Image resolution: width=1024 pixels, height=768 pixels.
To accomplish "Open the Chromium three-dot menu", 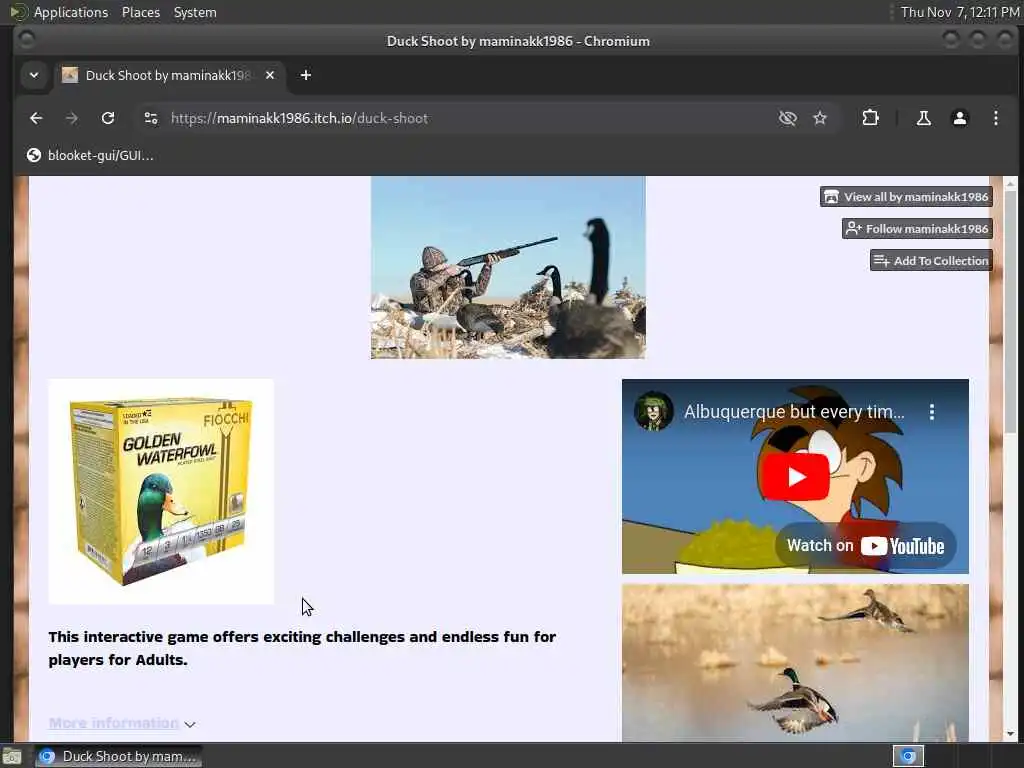I will coord(995,118).
